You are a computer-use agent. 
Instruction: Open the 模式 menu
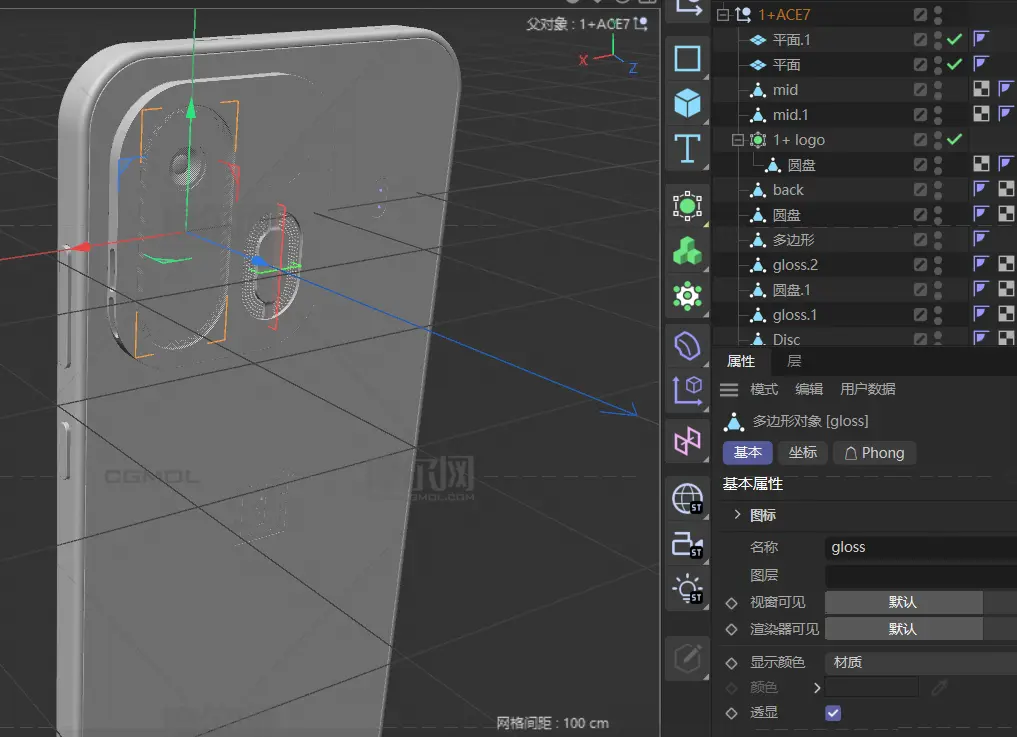(764, 389)
